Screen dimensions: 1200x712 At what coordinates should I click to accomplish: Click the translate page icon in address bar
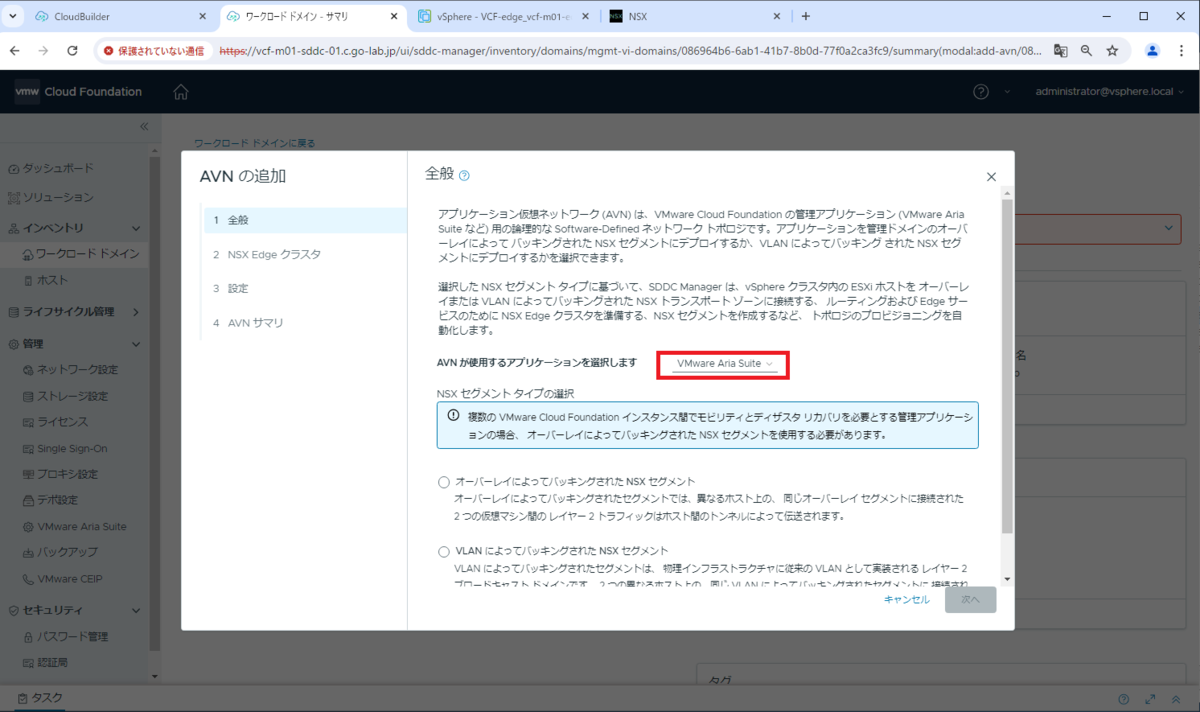click(x=1061, y=50)
